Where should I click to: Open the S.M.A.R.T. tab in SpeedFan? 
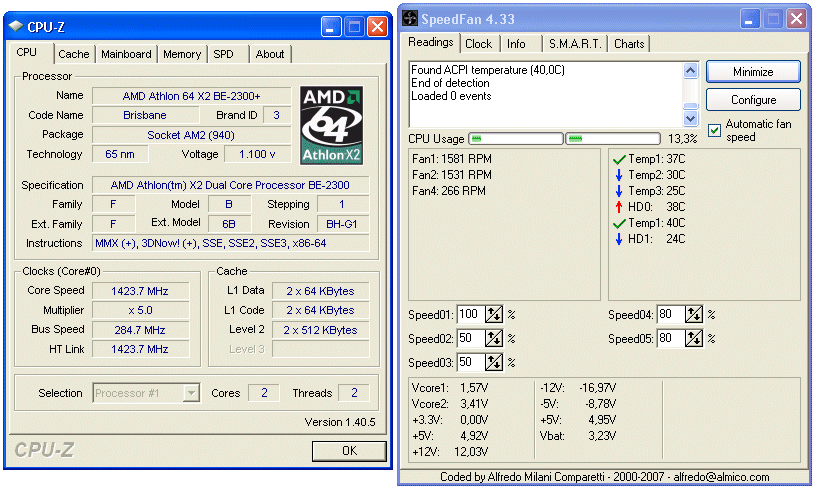575,44
